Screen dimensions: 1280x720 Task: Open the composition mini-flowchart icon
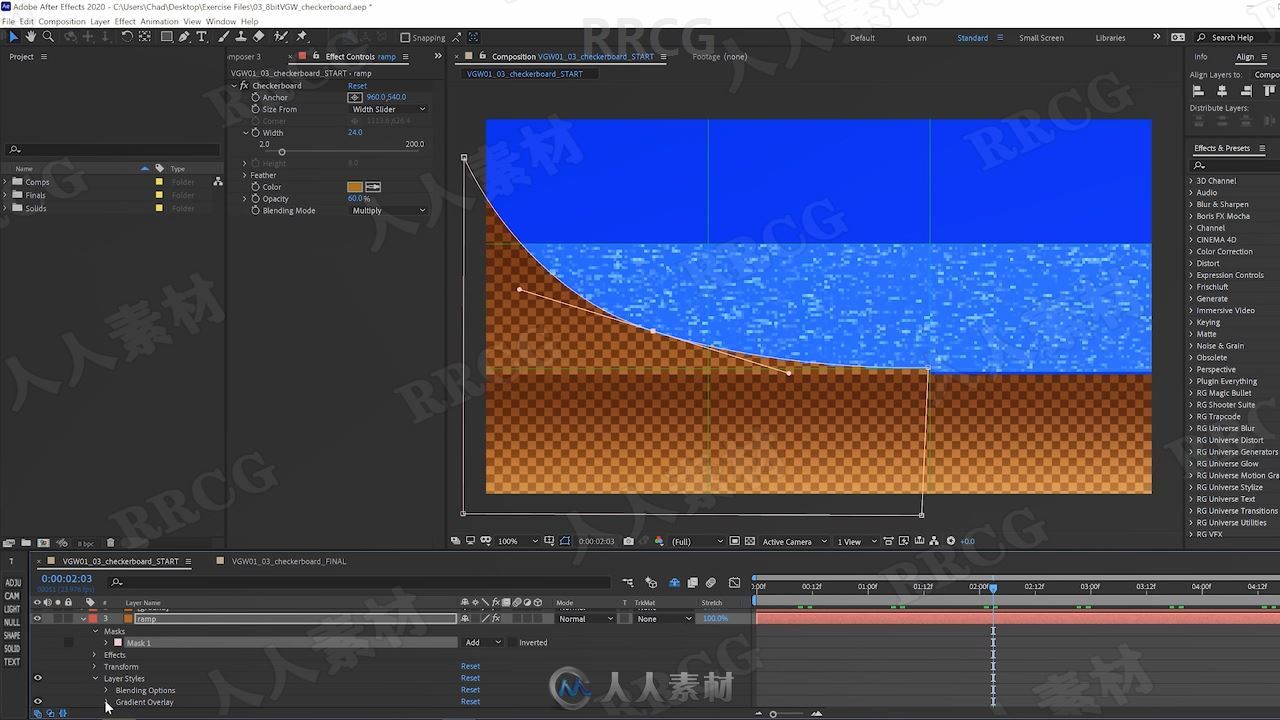(627, 582)
